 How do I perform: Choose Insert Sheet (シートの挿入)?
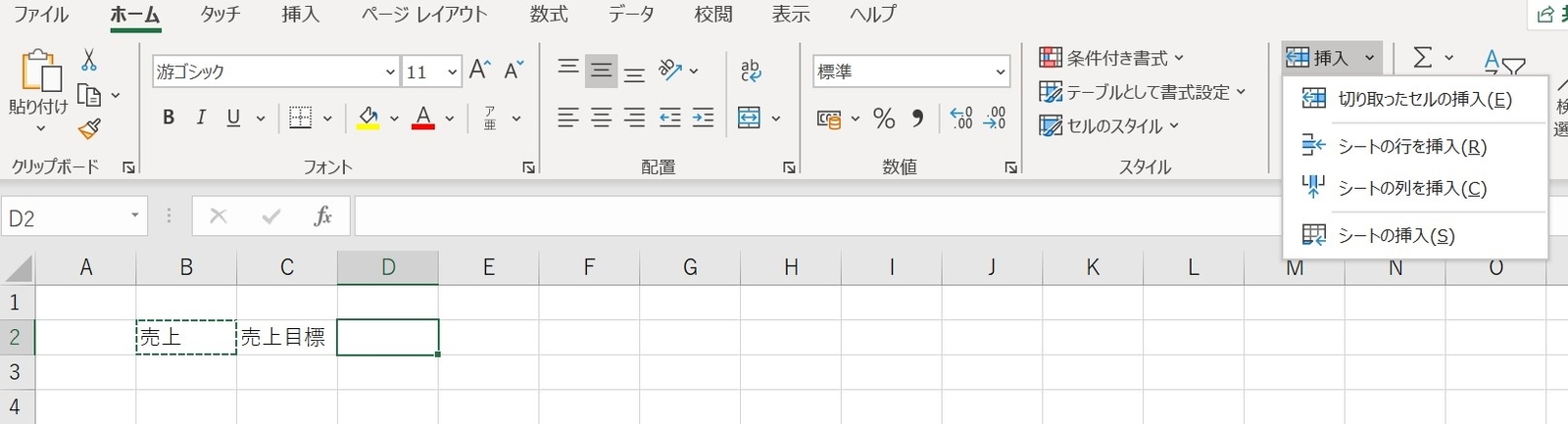[1414, 235]
